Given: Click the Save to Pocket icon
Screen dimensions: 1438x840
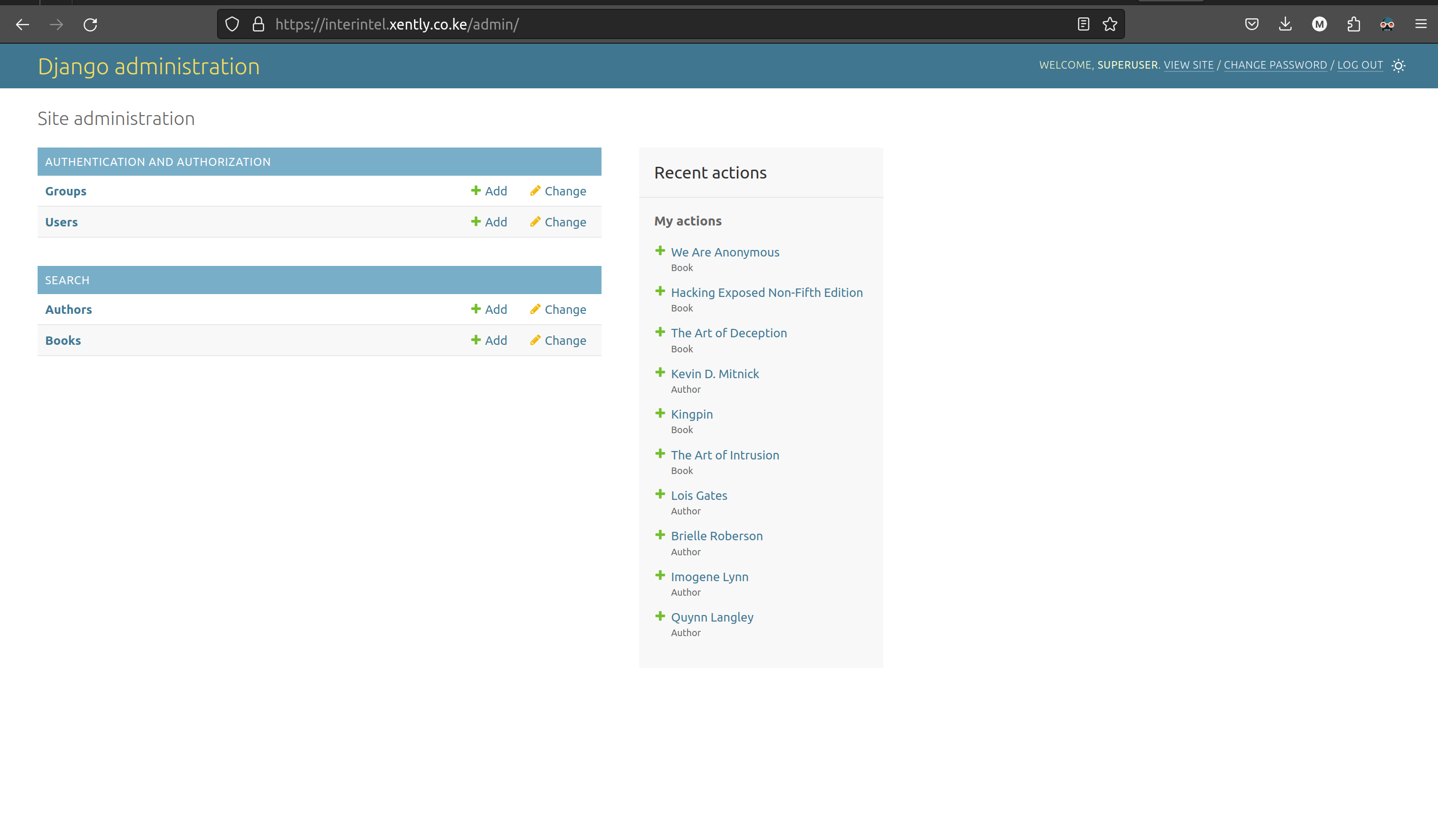Looking at the screenshot, I should pyautogui.click(x=1251, y=24).
